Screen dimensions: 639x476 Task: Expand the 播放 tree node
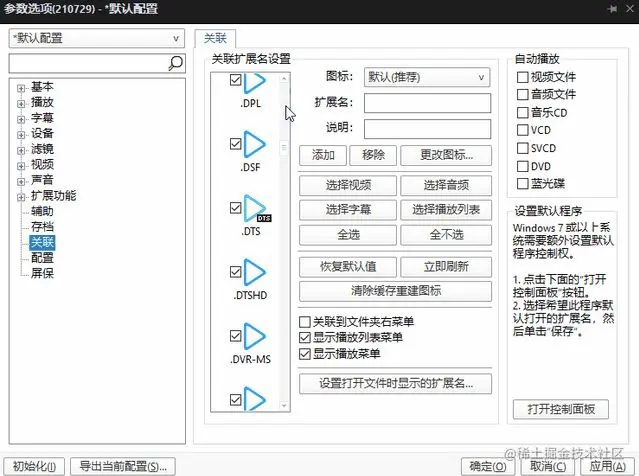tap(21, 104)
